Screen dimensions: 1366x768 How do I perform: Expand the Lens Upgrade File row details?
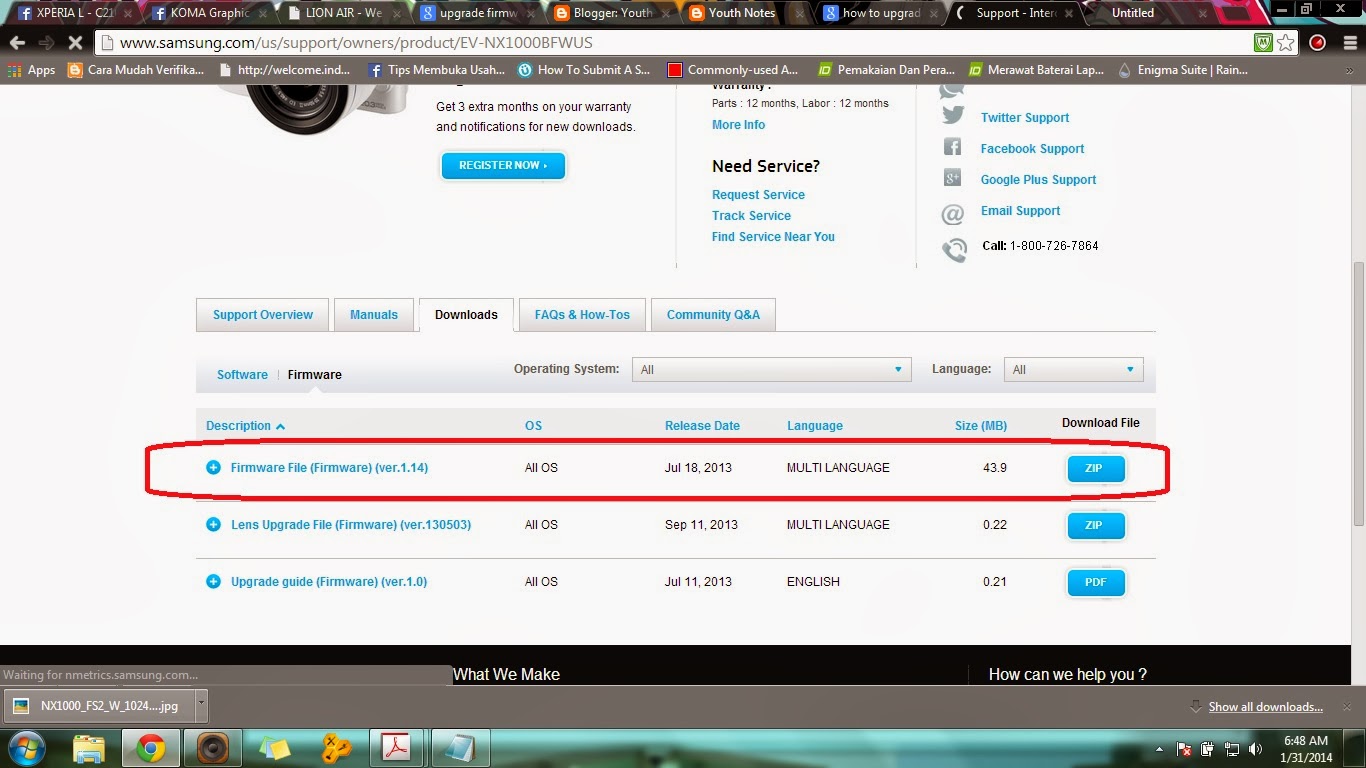213,525
